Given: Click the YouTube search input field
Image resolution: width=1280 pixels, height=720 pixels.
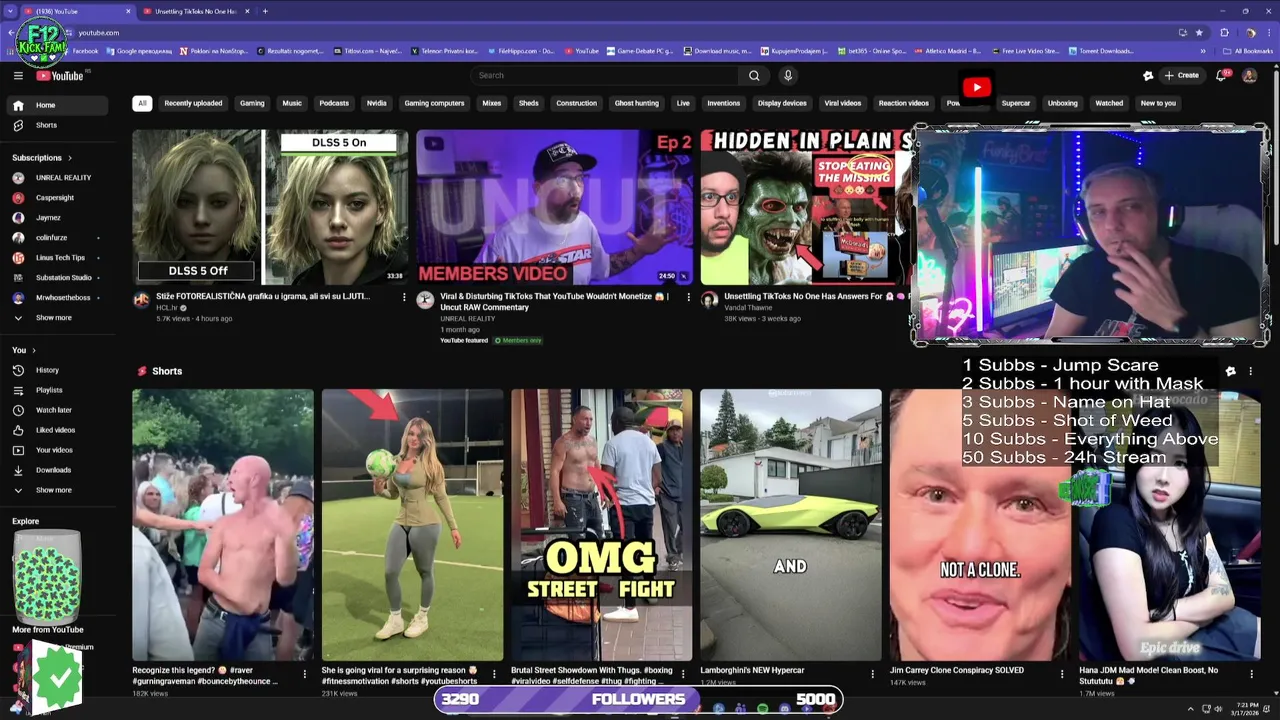Looking at the screenshot, I should coord(605,75).
